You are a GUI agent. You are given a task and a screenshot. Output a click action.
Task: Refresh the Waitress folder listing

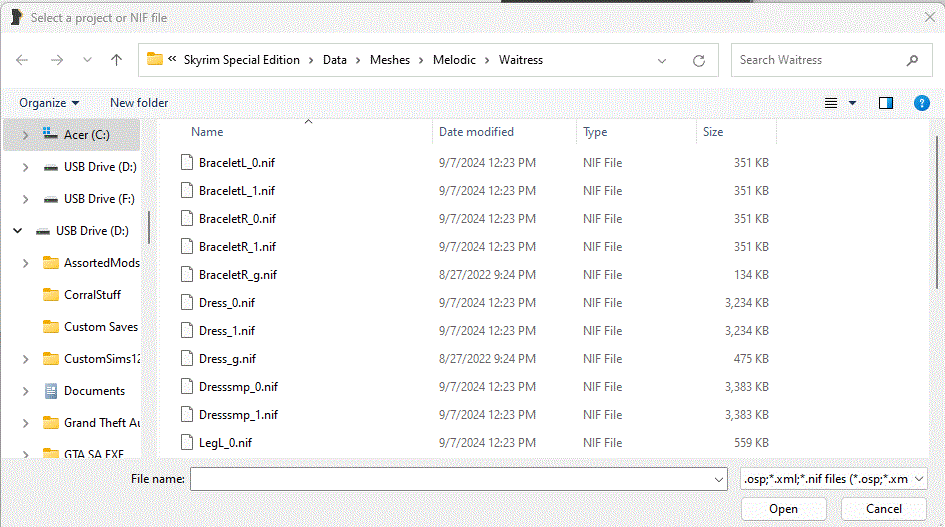pos(699,60)
